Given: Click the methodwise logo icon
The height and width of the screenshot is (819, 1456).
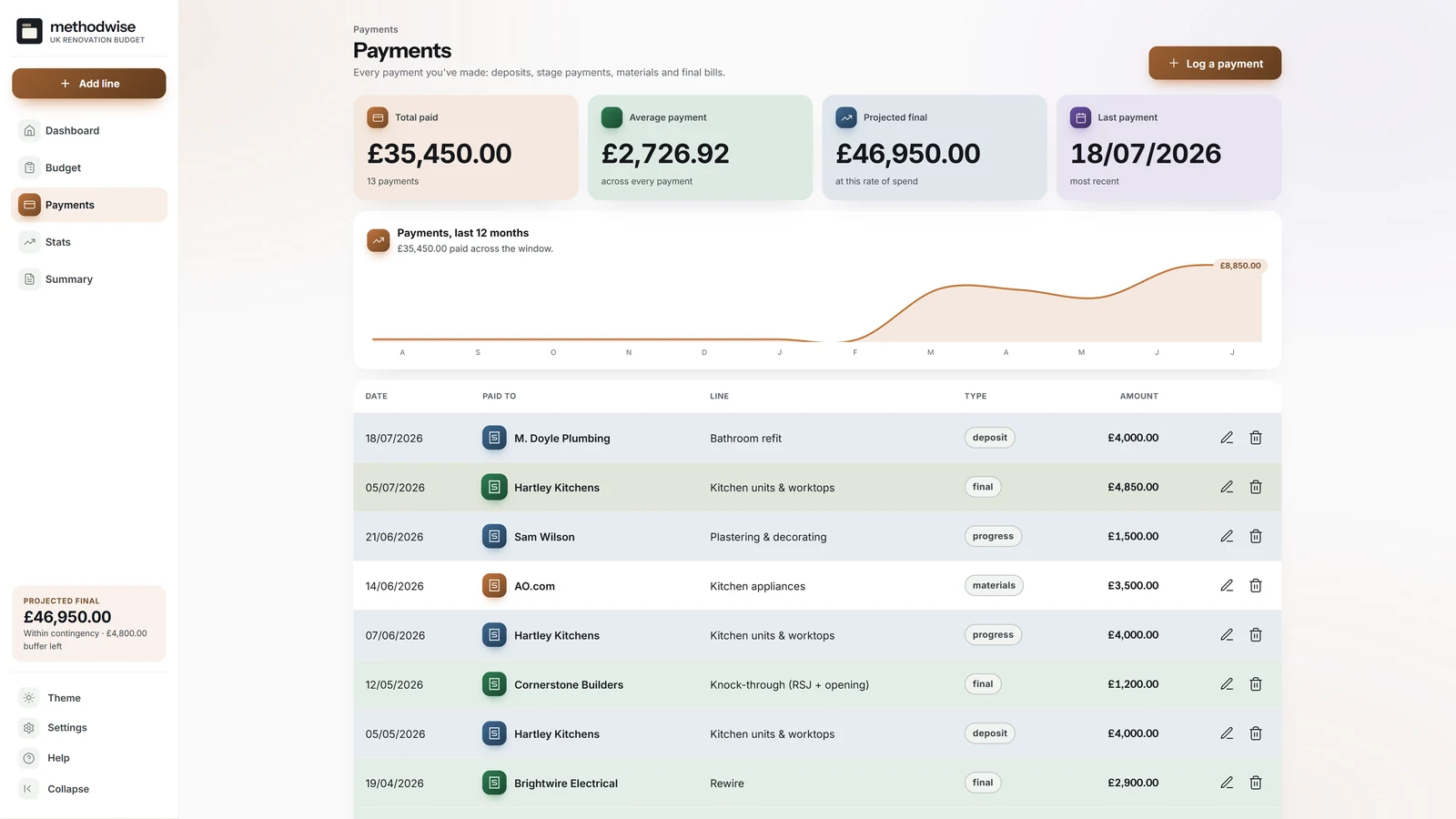Looking at the screenshot, I should pyautogui.click(x=29, y=31).
